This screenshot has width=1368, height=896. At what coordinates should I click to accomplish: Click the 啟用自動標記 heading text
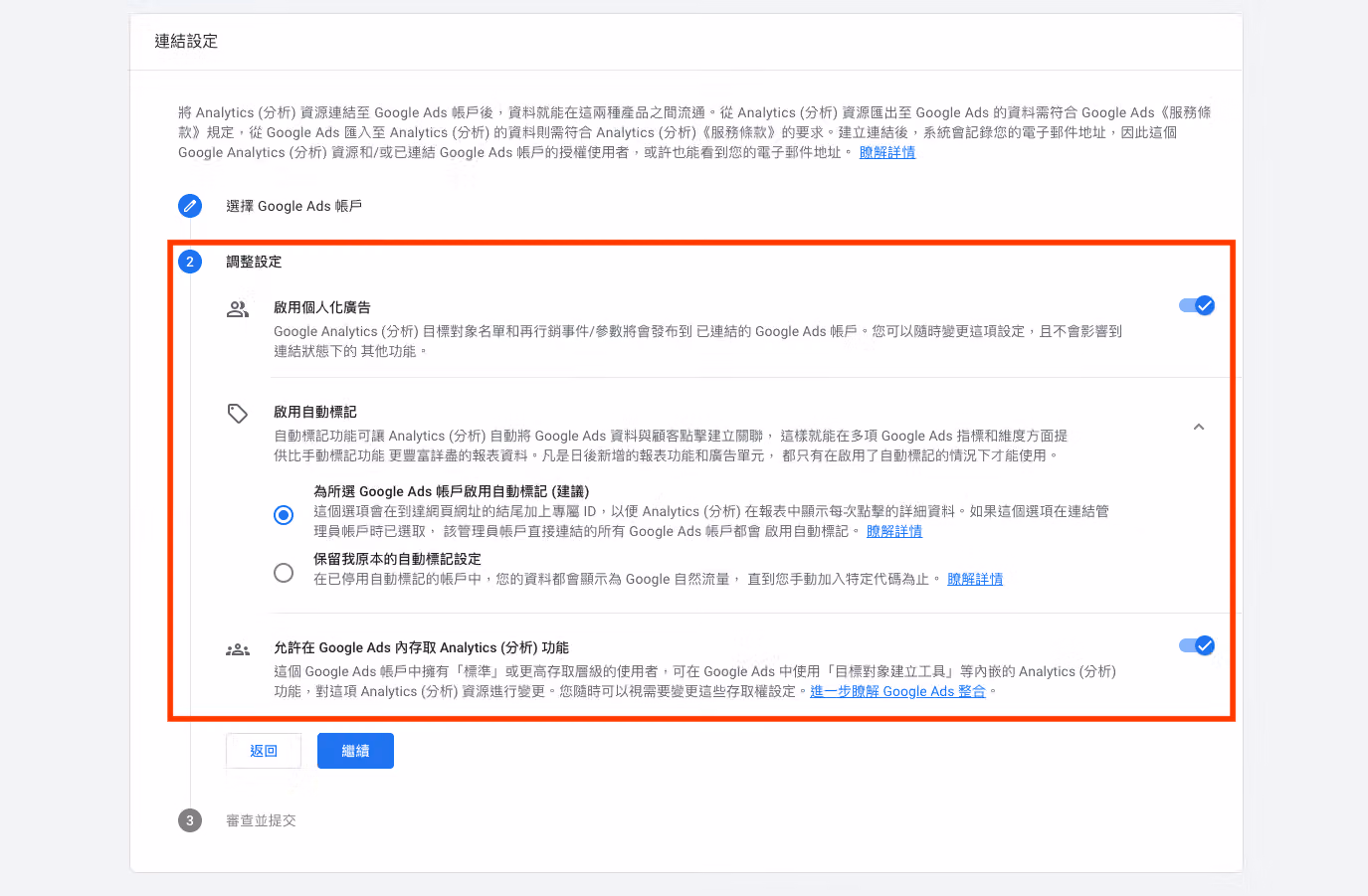click(315, 412)
